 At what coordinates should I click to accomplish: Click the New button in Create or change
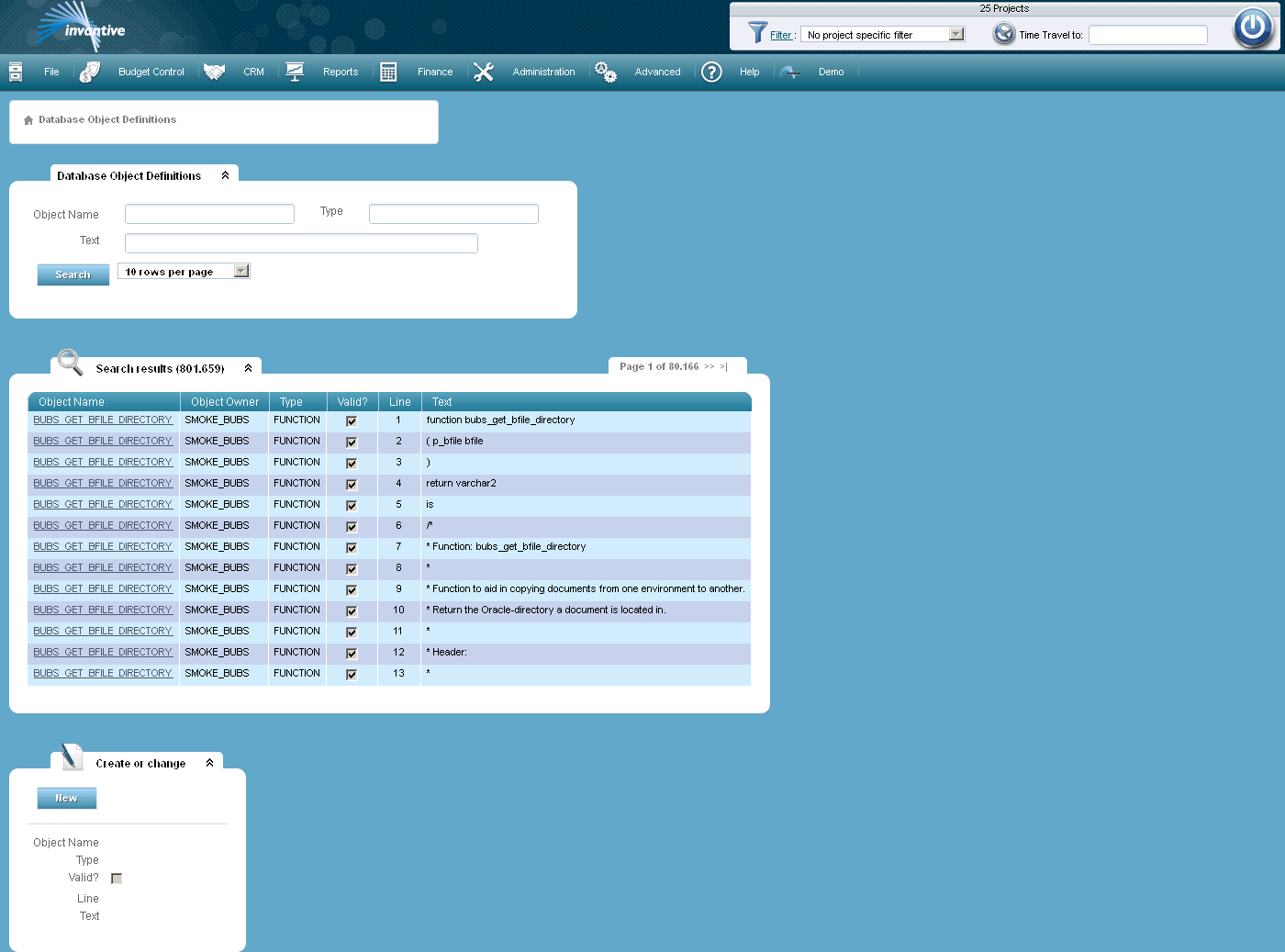pos(66,797)
